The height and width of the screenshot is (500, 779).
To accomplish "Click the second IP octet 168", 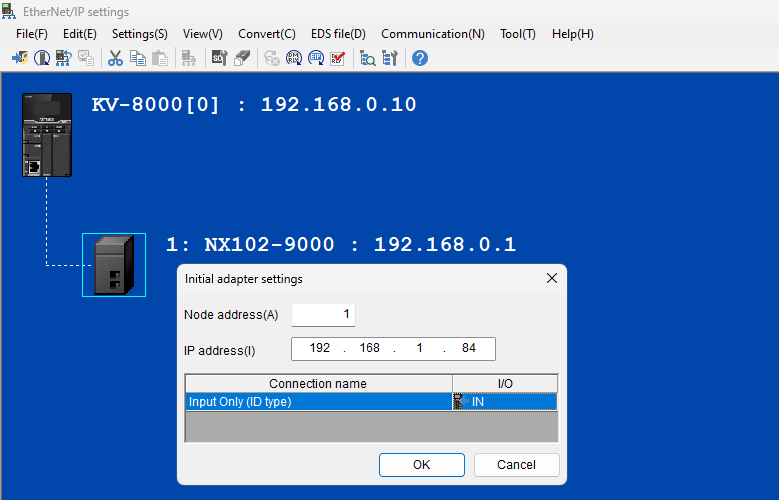I will (x=370, y=348).
